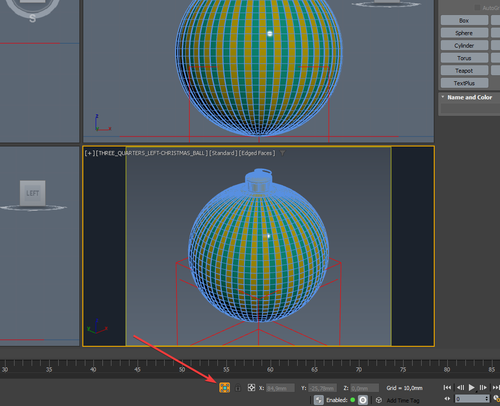Click the X coordinate field

[280, 388]
